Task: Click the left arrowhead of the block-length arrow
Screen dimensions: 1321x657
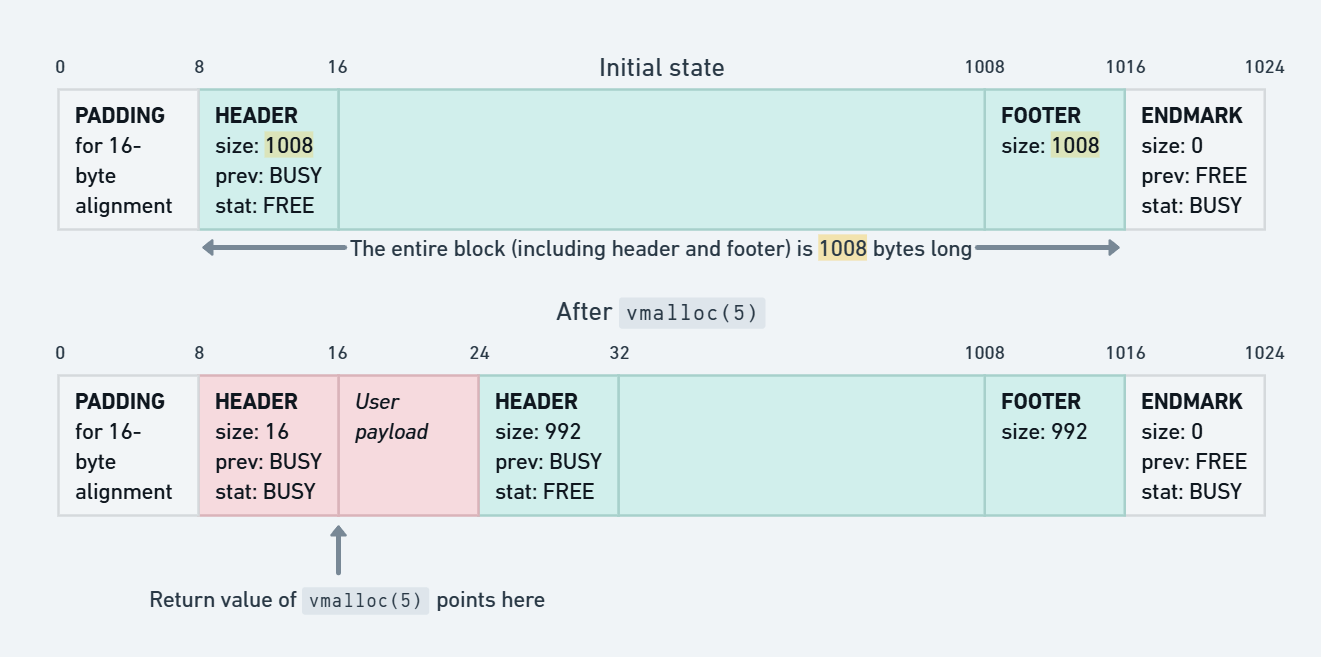Action: tap(209, 248)
